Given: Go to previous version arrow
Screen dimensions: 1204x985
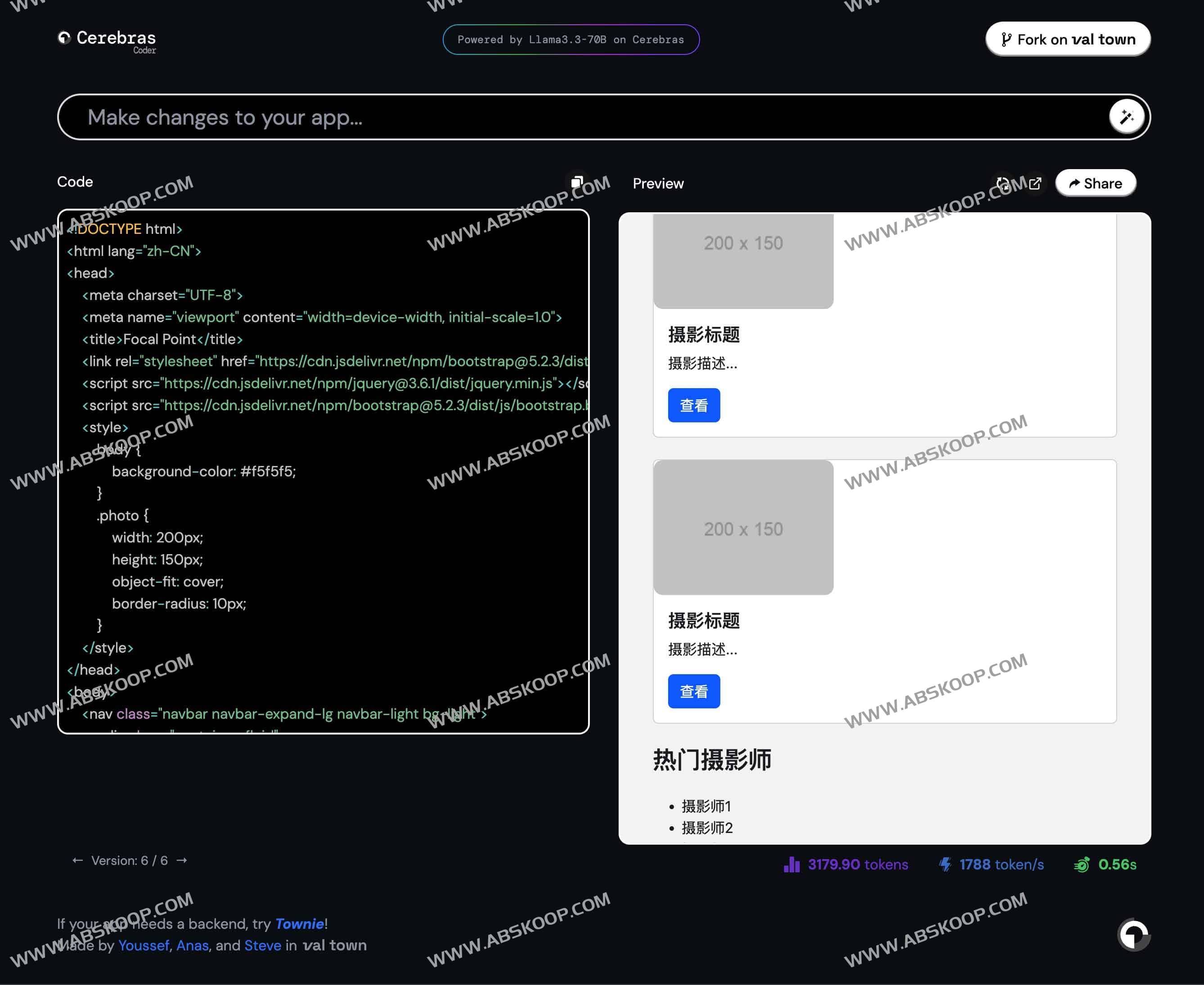Looking at the screenshot, I should (x=78, y=861).
